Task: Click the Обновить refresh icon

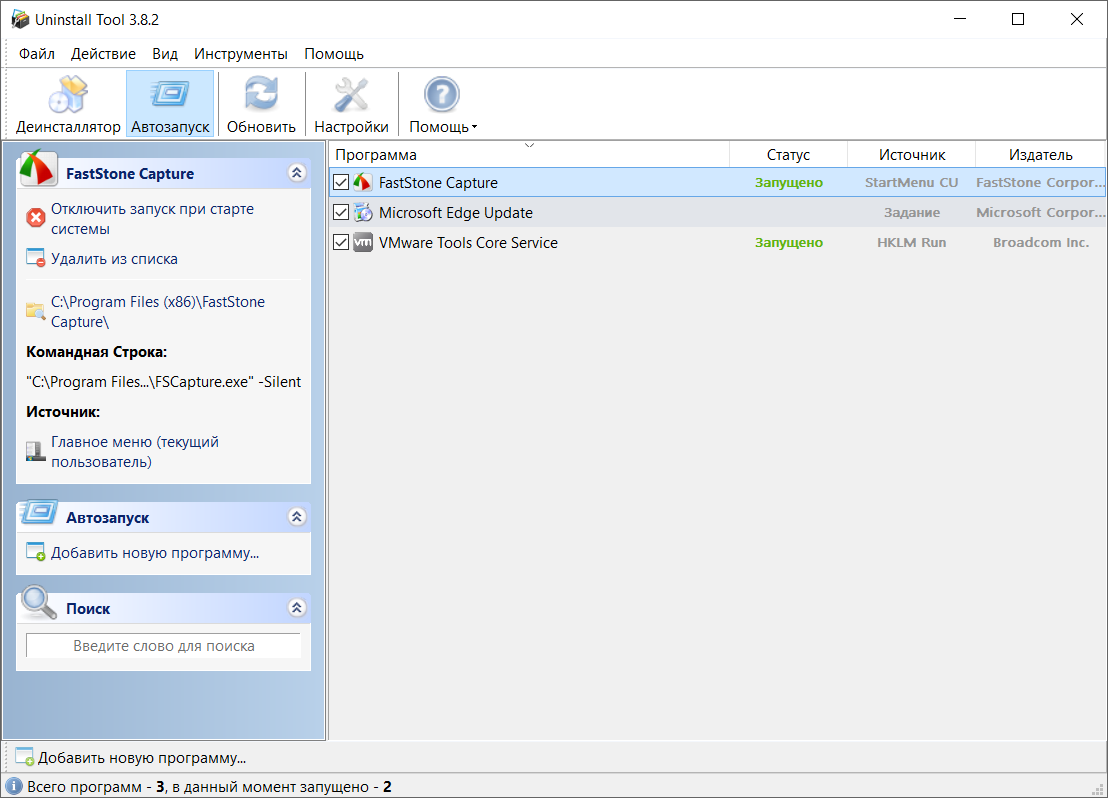Action: tap(261, 94)
